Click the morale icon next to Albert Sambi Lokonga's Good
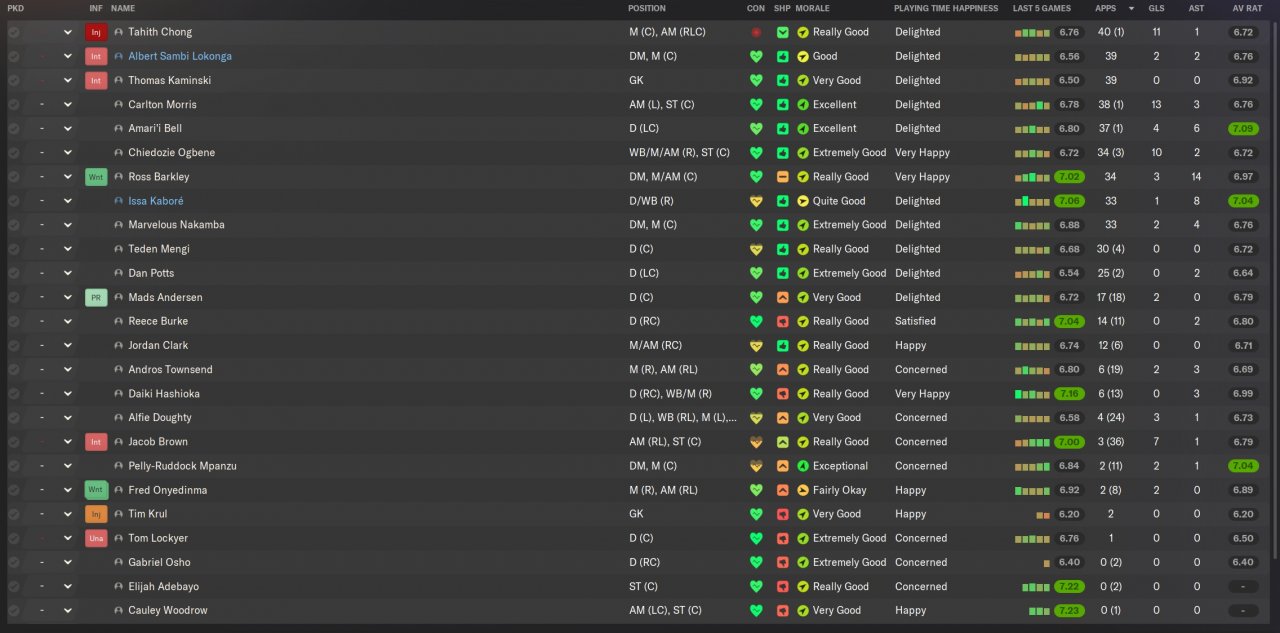1280x633 pixels. pyautogui.click(x=803, y=56)
